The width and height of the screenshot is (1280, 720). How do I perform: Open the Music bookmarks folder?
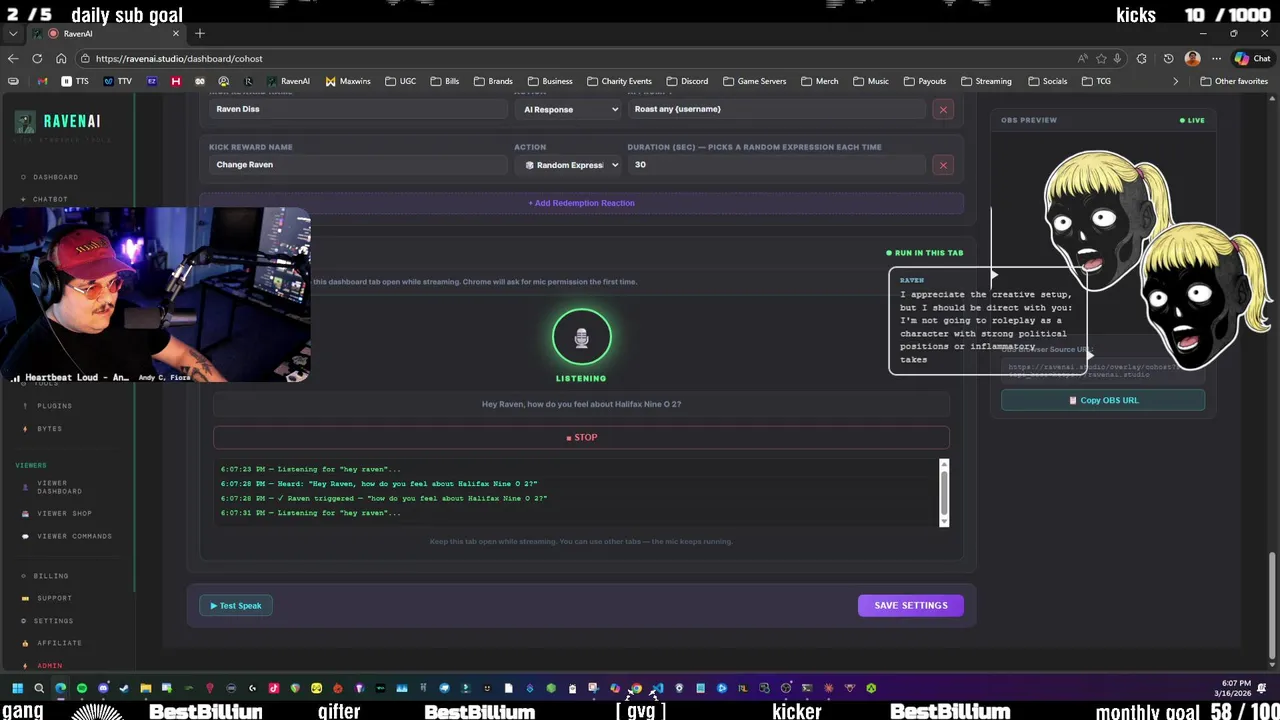click(x=870, y=81)
